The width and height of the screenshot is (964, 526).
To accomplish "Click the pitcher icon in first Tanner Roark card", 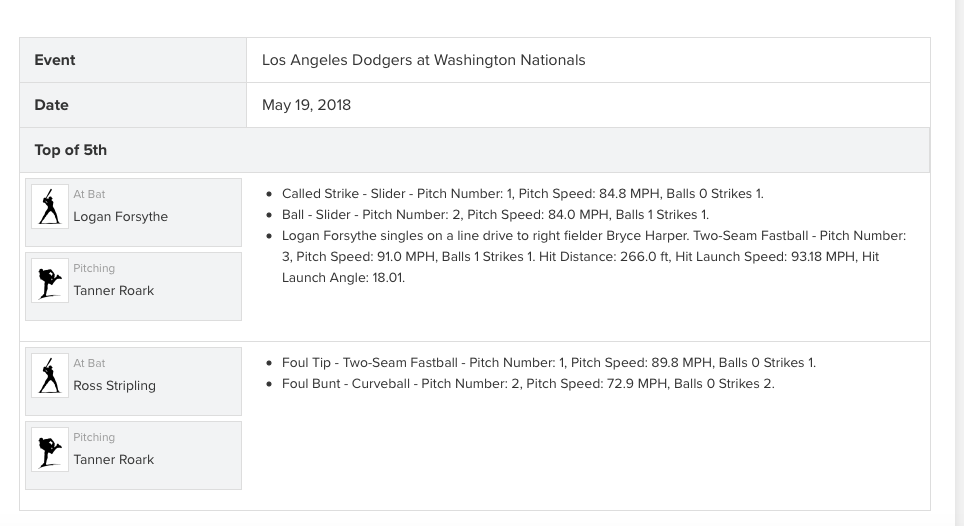I will (50, 281).
